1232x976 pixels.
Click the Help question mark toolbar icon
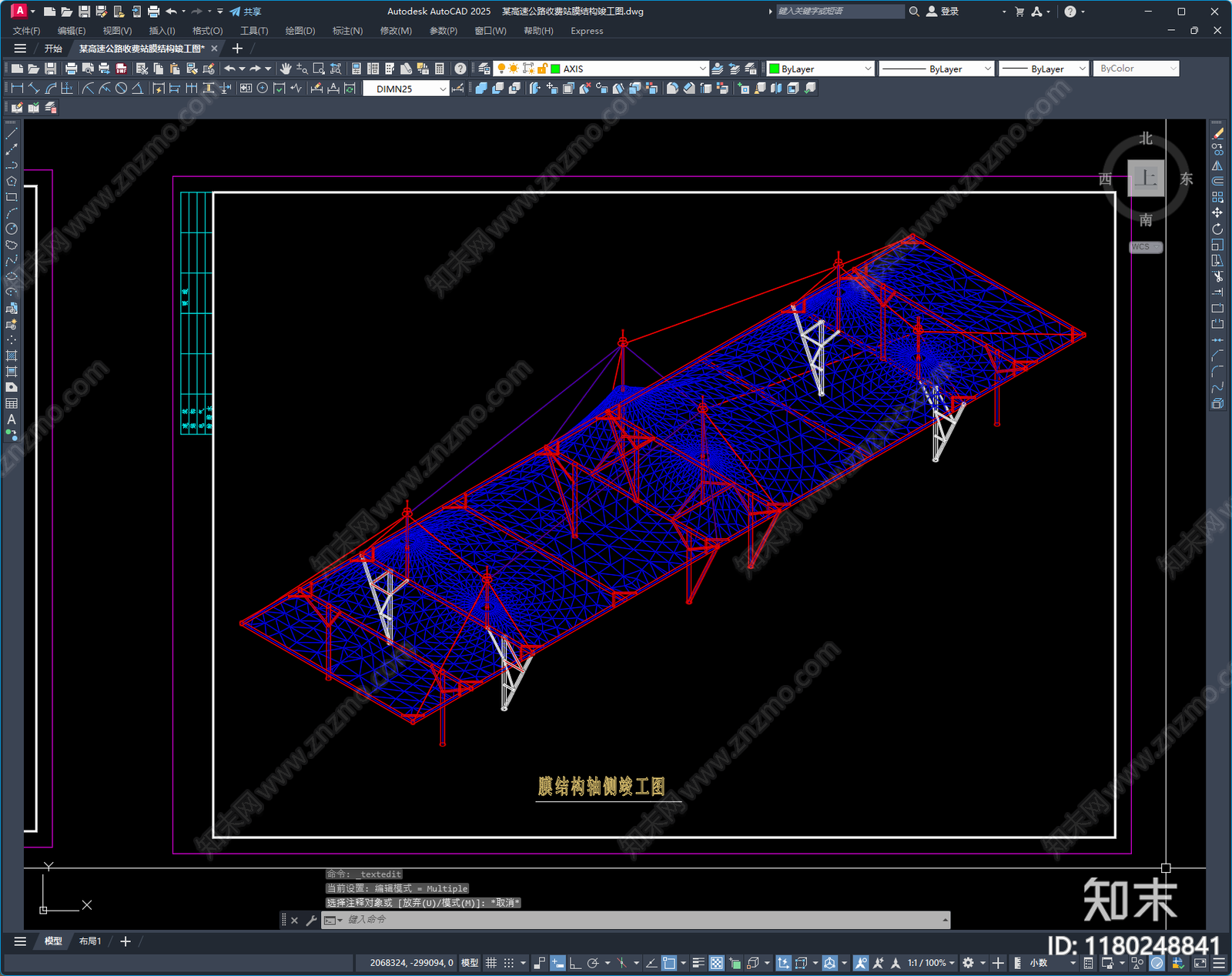click(460, 69)
